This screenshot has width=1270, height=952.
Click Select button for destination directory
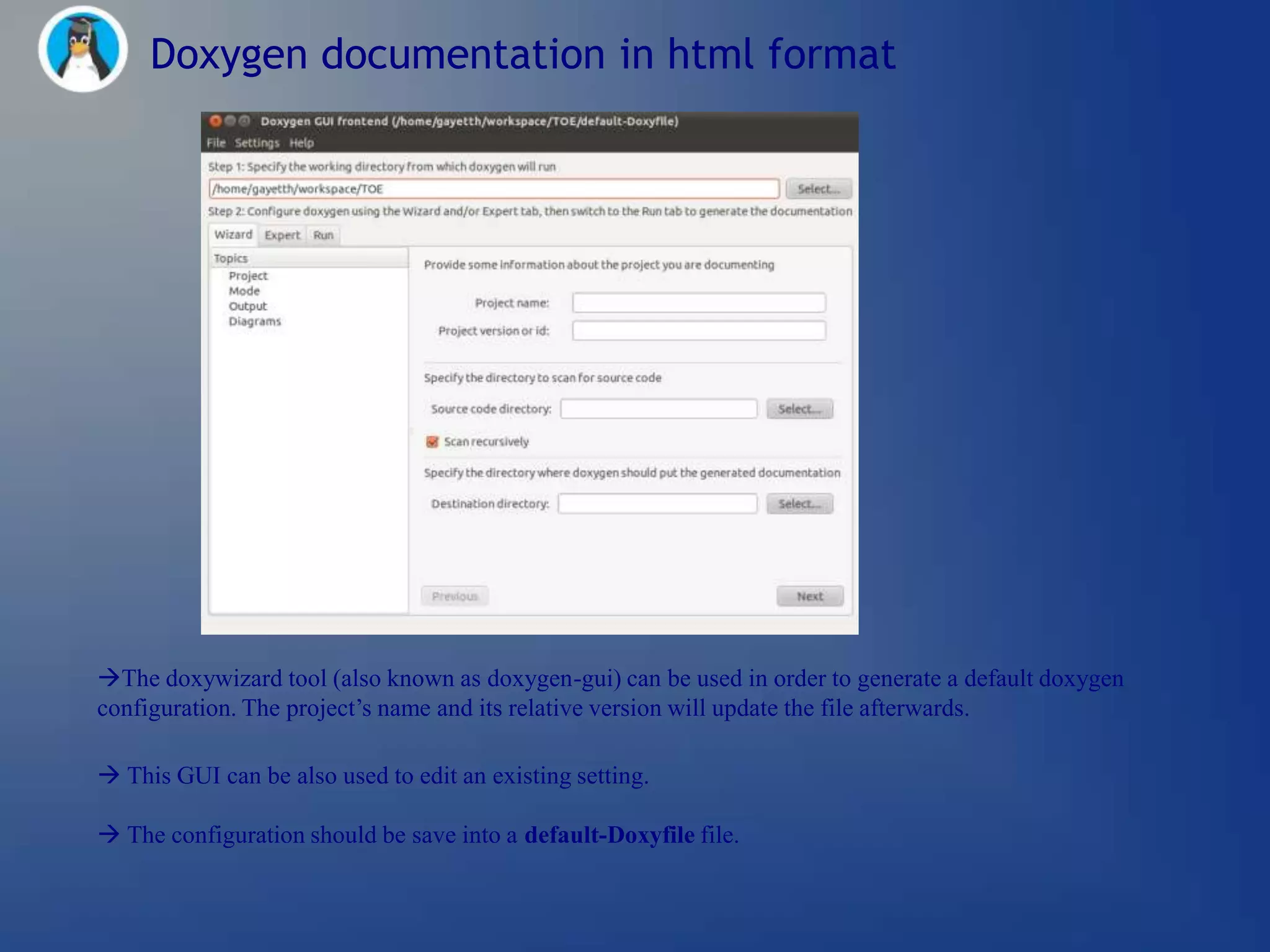800,503
